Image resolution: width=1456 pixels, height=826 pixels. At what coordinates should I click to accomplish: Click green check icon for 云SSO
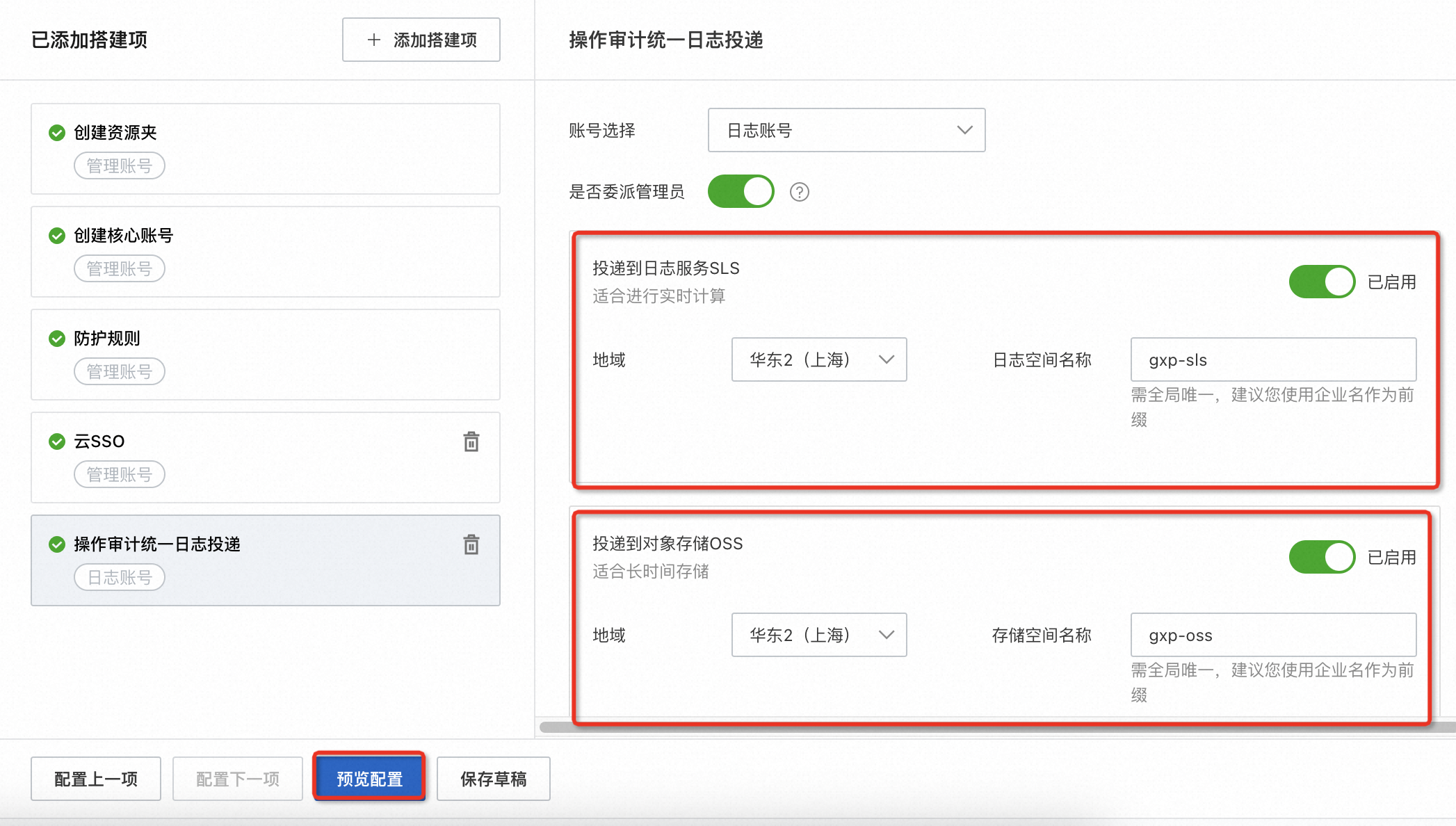tap(57, 442)
